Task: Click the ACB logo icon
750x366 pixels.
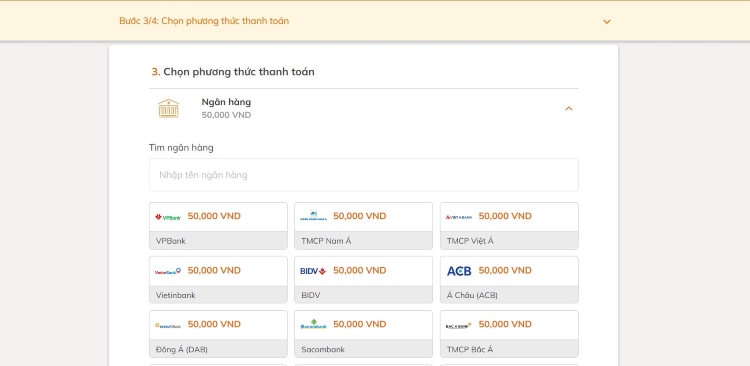Action: pos(459,271)
